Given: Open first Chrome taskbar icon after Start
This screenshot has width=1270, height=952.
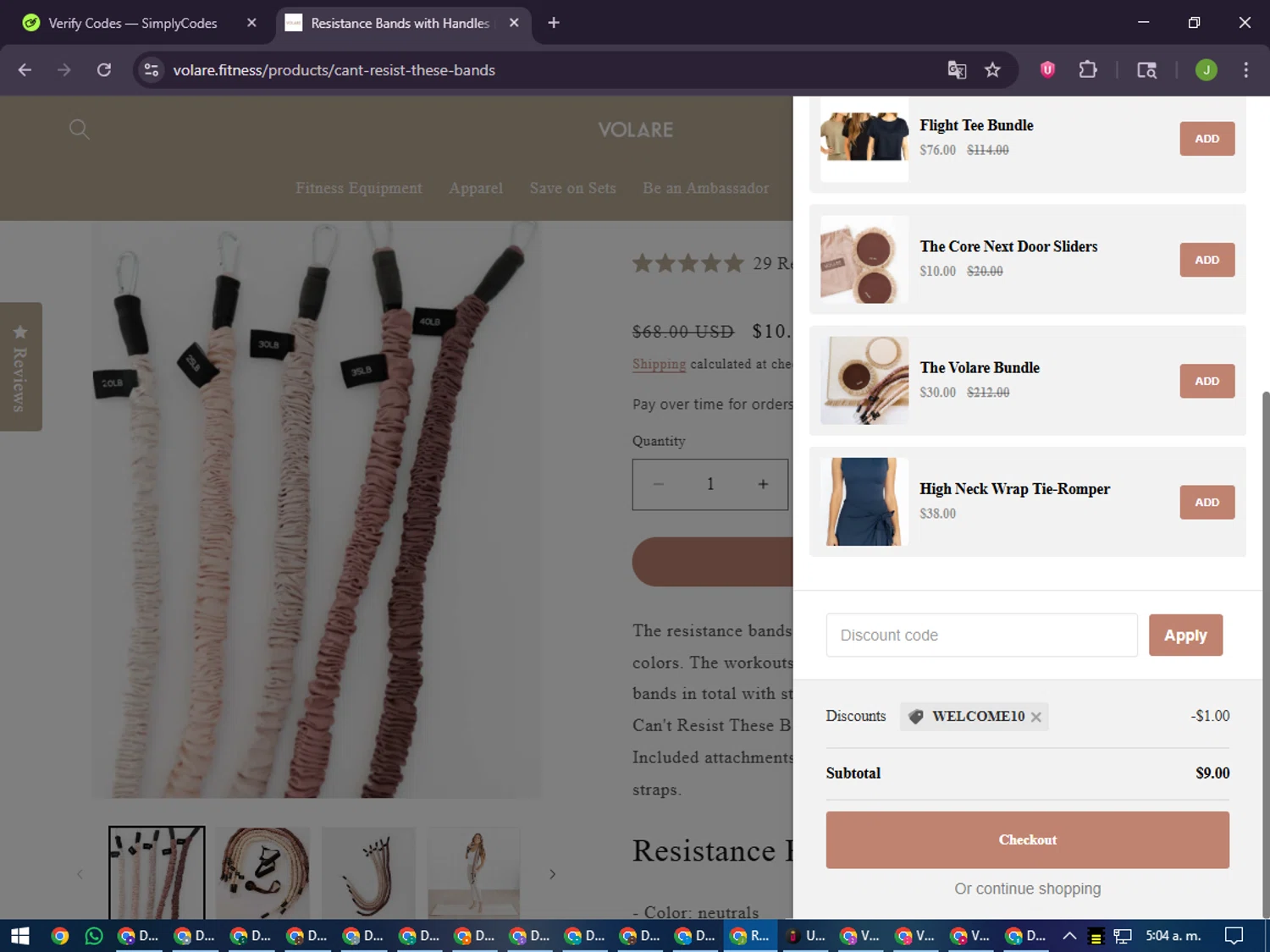Looking at the screenshot, I should [x=59, y=935].
